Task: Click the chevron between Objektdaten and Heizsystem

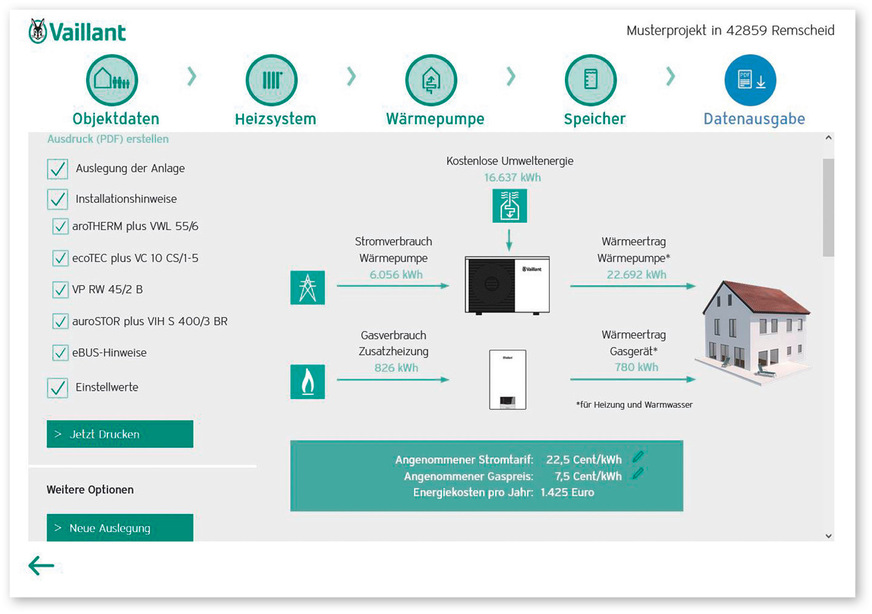Action: tap(192, 75)
